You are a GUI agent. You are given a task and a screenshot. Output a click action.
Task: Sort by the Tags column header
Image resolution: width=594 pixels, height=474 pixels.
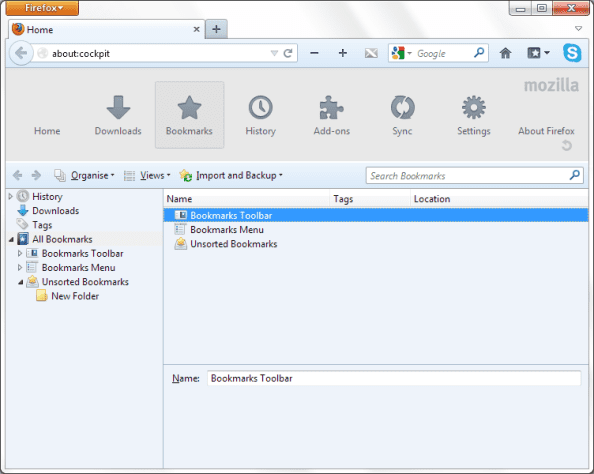(370, 199)
